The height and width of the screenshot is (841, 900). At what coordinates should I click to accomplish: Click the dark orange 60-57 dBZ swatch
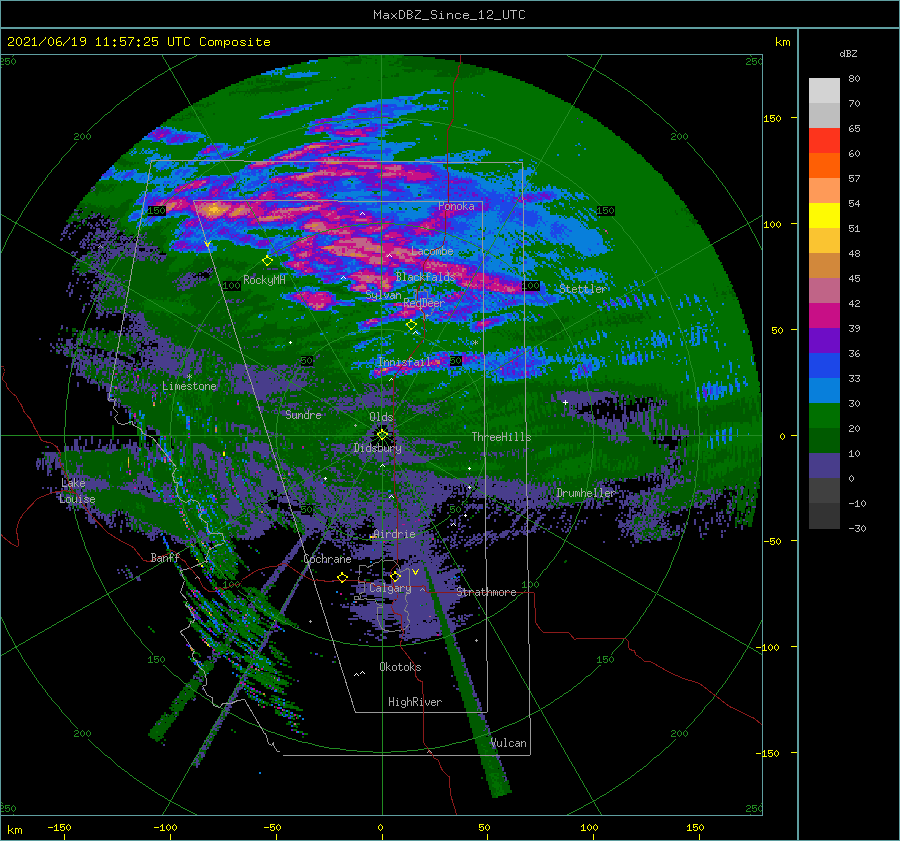pyautogui.click(x=824, y=166)
